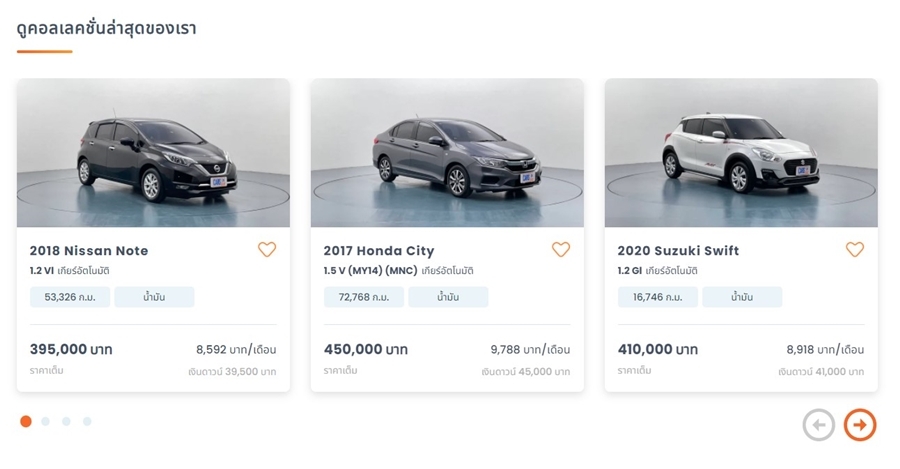
Task: Go to previous carousel slide with left arrow
Action: pyautogui.click(x=818, y=425)
